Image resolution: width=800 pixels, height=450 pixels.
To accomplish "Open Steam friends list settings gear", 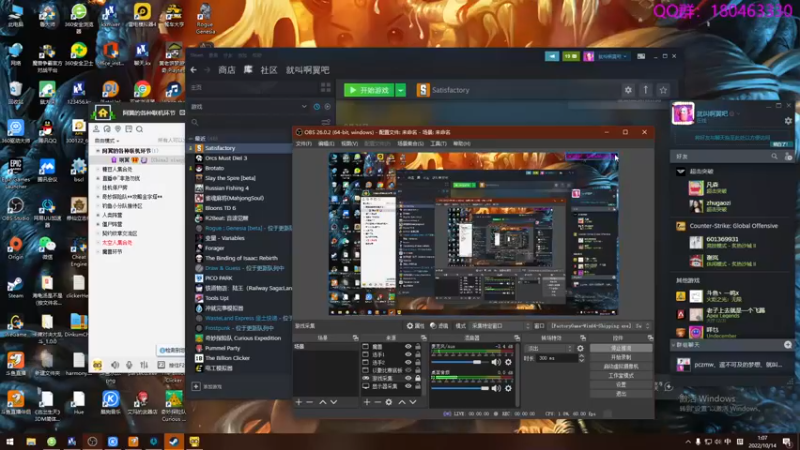I will tap(788, 121).
